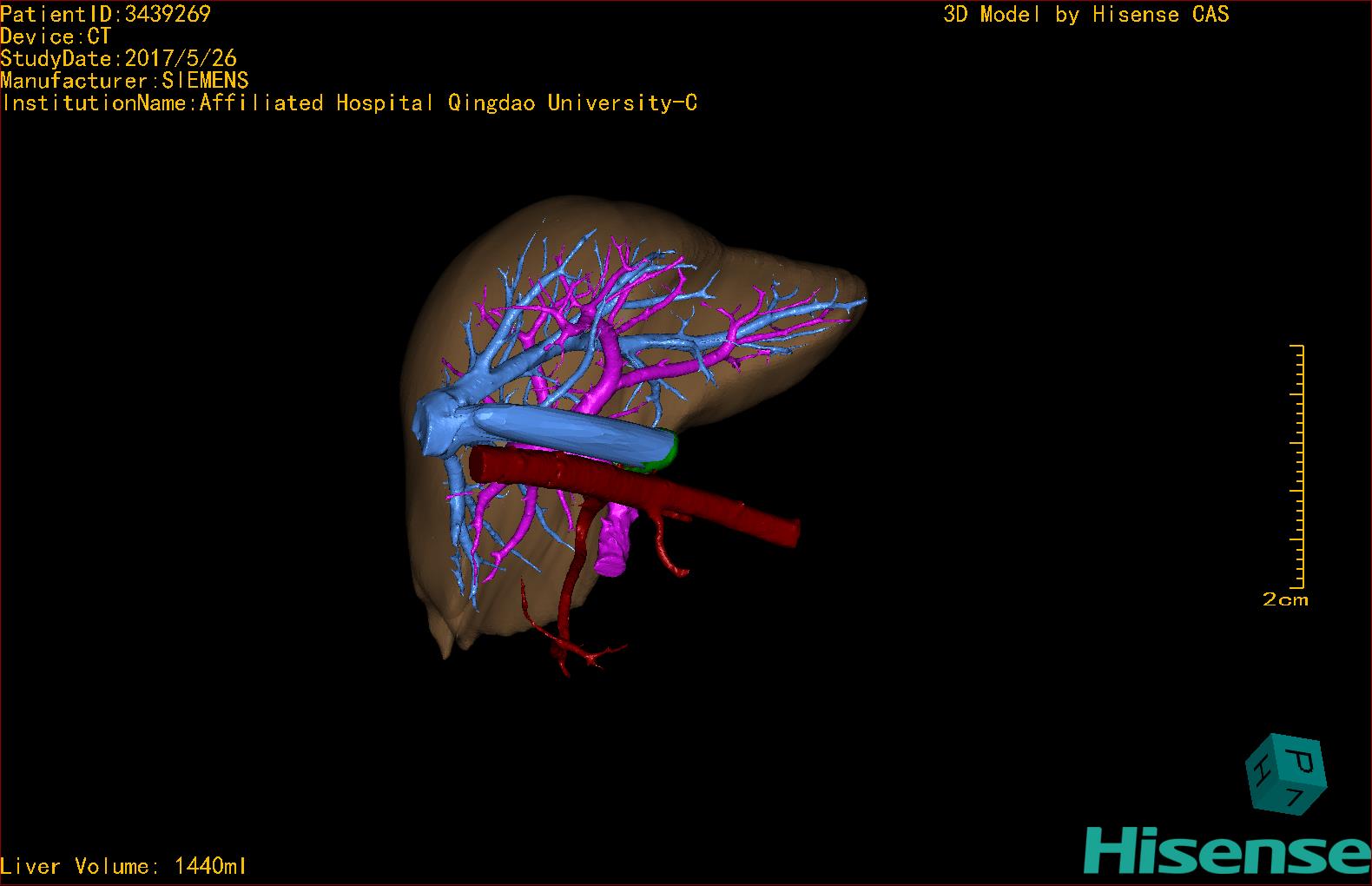The image size is (1372, 886).
Task: Click the vertical scale ruler
Action: [x=1298, y=466]
